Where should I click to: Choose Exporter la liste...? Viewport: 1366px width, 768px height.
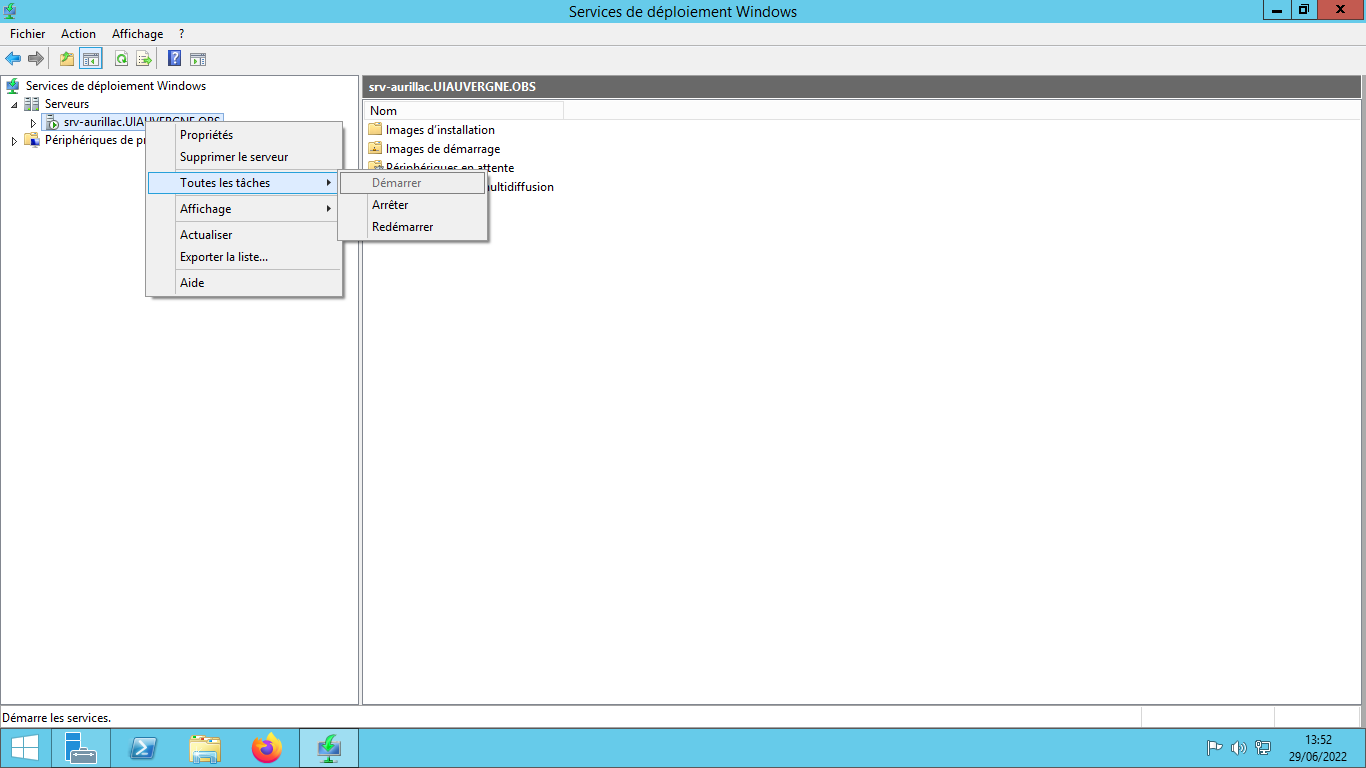(x=244, y=257)
